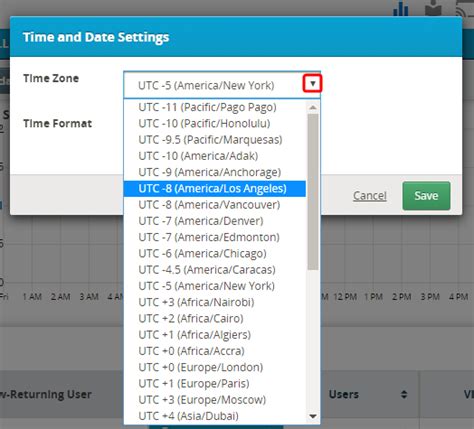The image size is (474, 429).
Task: Select UTC +1 (Europe/Paris)
Action: [x=215, y=384]
